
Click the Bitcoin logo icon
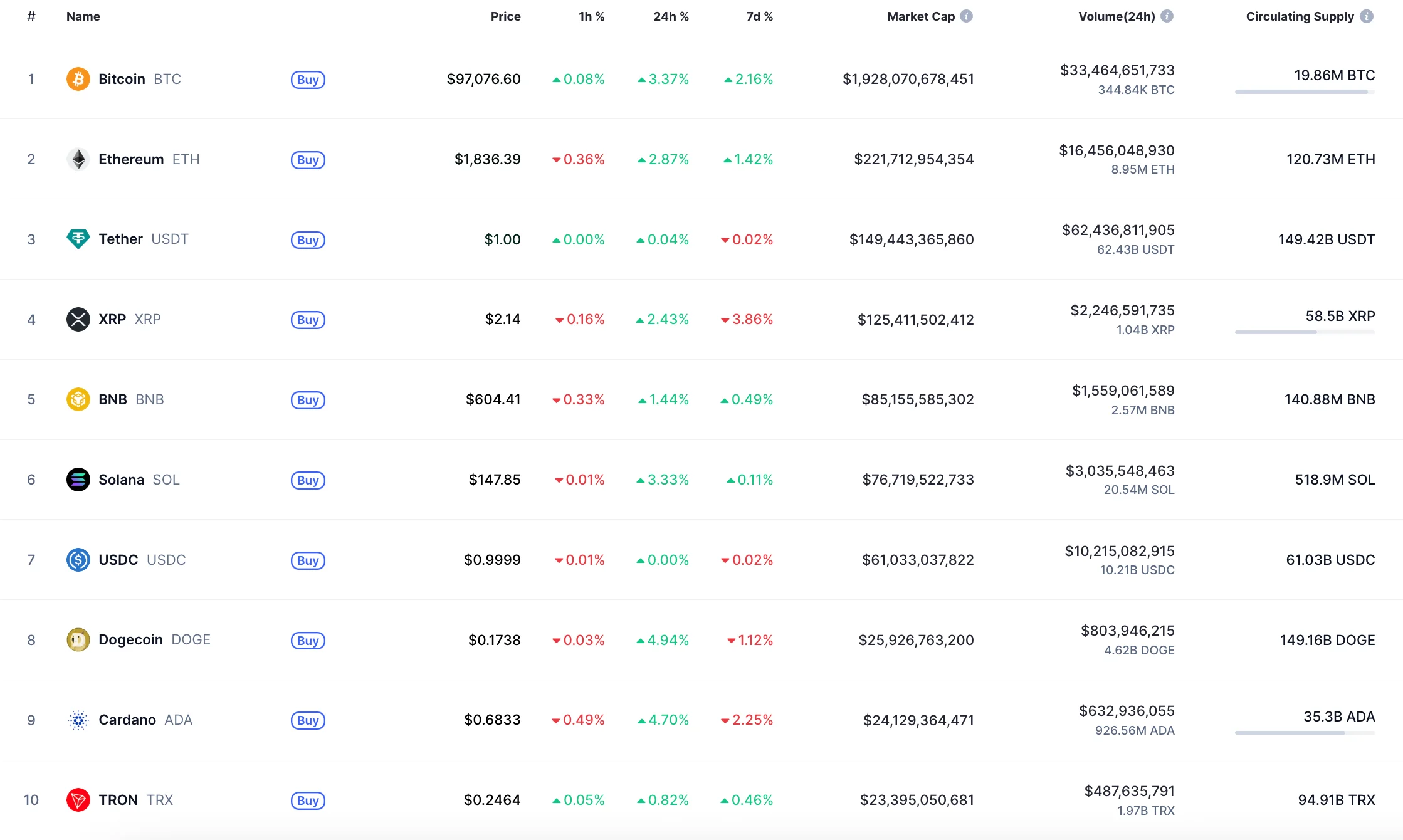coord(78,79)
